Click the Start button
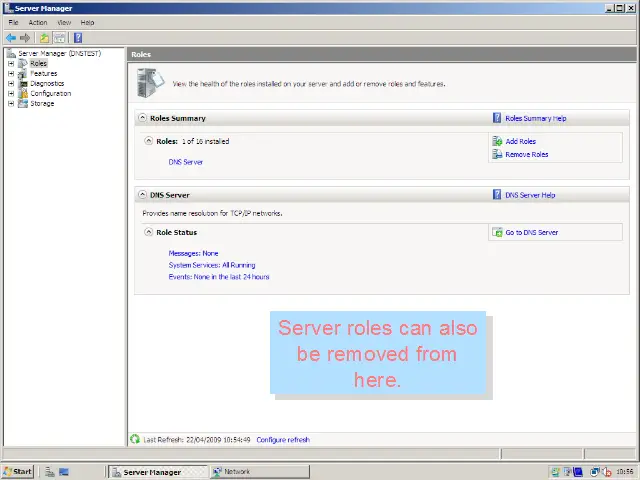The height and width of the screenshot is (480, 640). pos(18,472)
